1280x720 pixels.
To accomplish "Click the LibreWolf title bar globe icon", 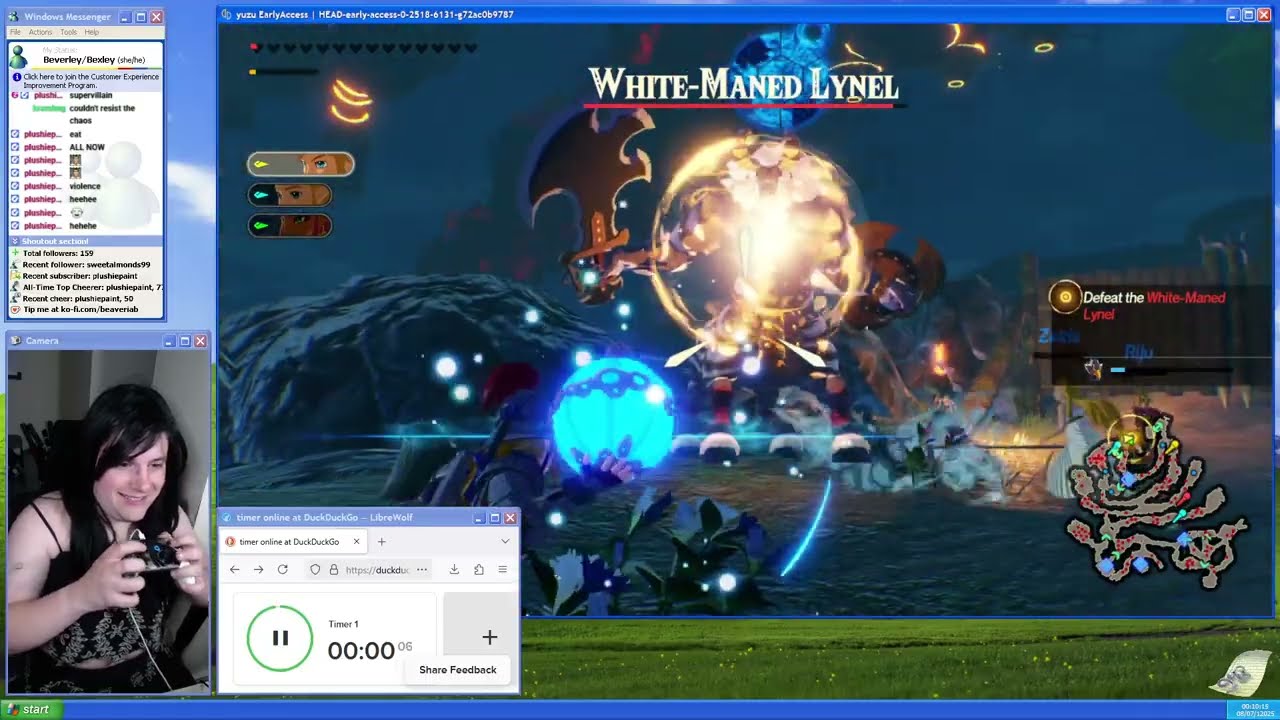I will pyautogui.click(x=227, y=517).
